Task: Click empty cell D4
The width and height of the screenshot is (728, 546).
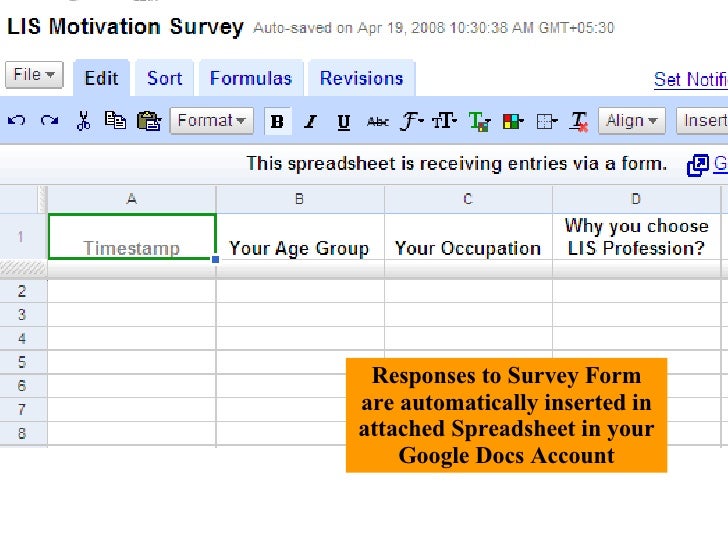Action: pos(636,338)
